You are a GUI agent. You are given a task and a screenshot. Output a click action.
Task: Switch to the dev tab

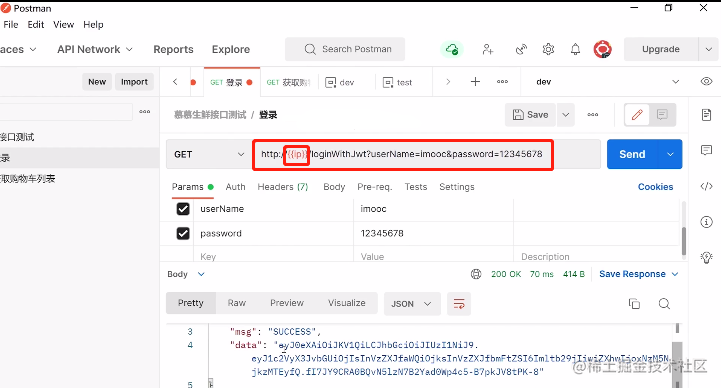click(x=347, y=82)
